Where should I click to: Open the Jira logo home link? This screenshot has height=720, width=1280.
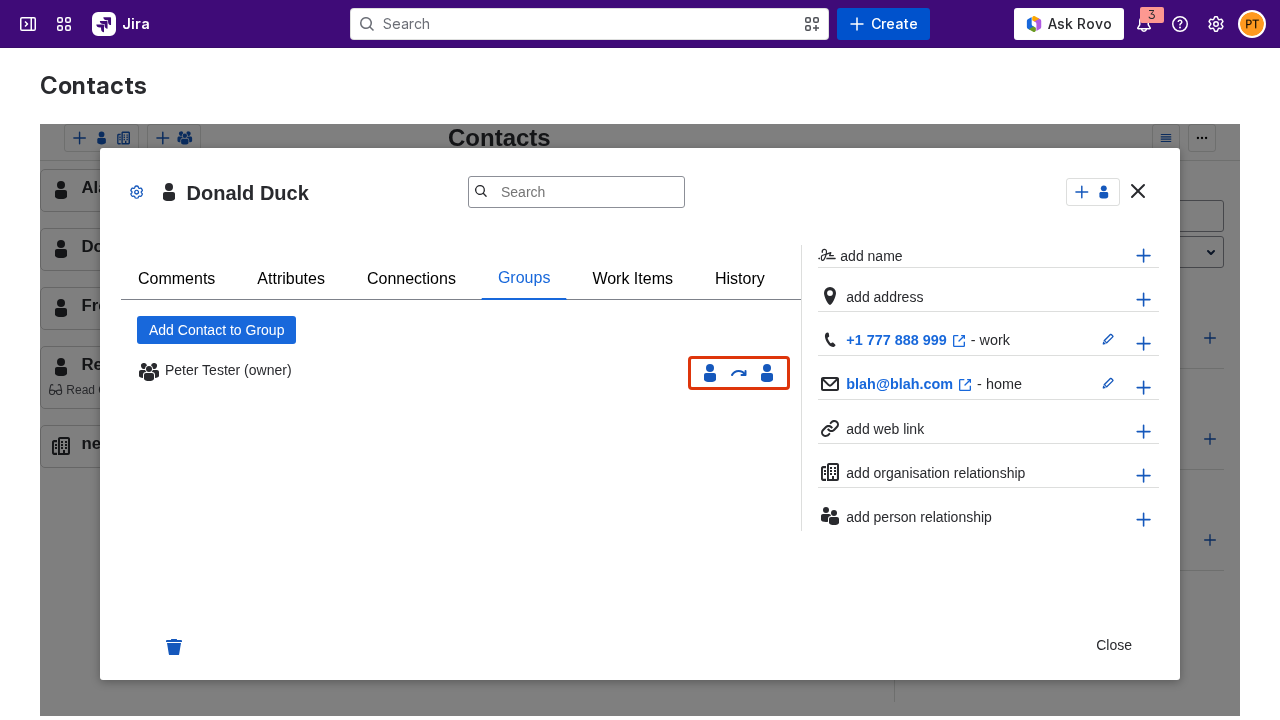[121, 24]
